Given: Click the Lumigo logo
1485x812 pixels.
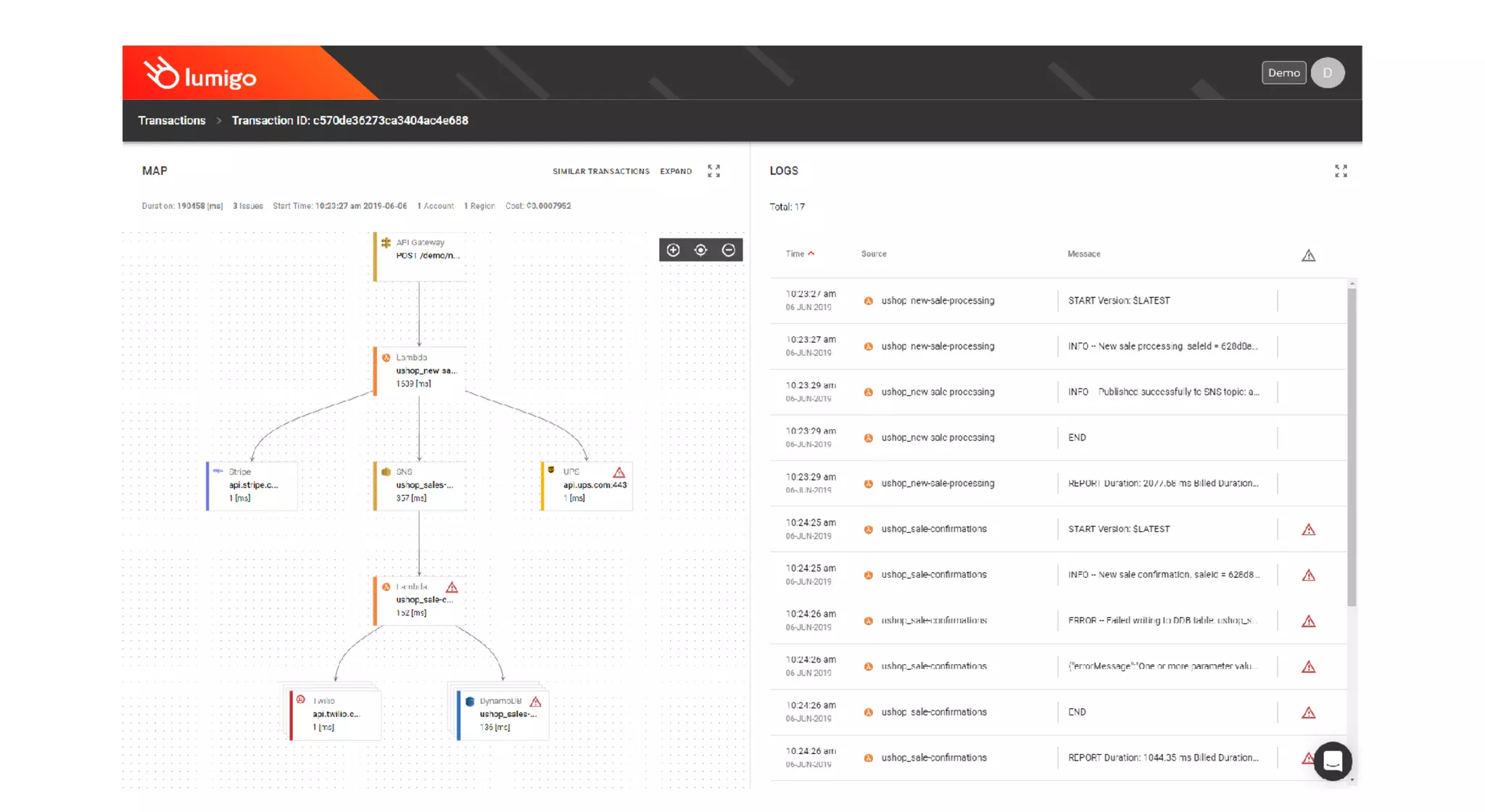Looking at the screenshot, I should point(200,74).
